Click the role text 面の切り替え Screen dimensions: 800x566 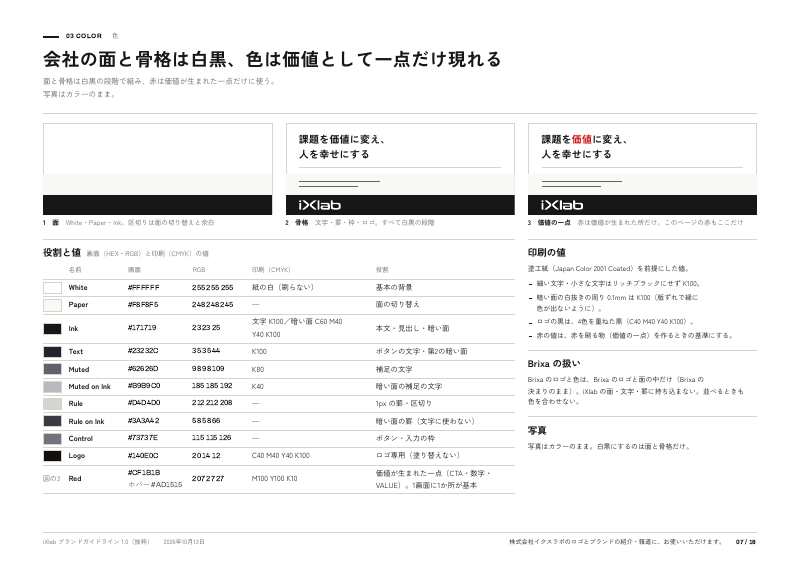tap(397, 305)
